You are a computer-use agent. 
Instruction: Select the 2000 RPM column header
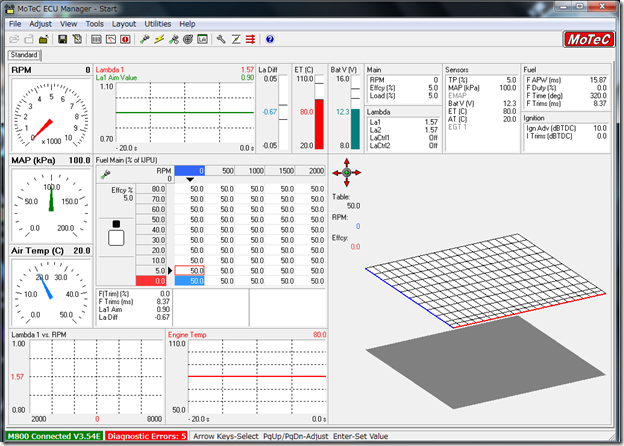click(x=310, y=171)
